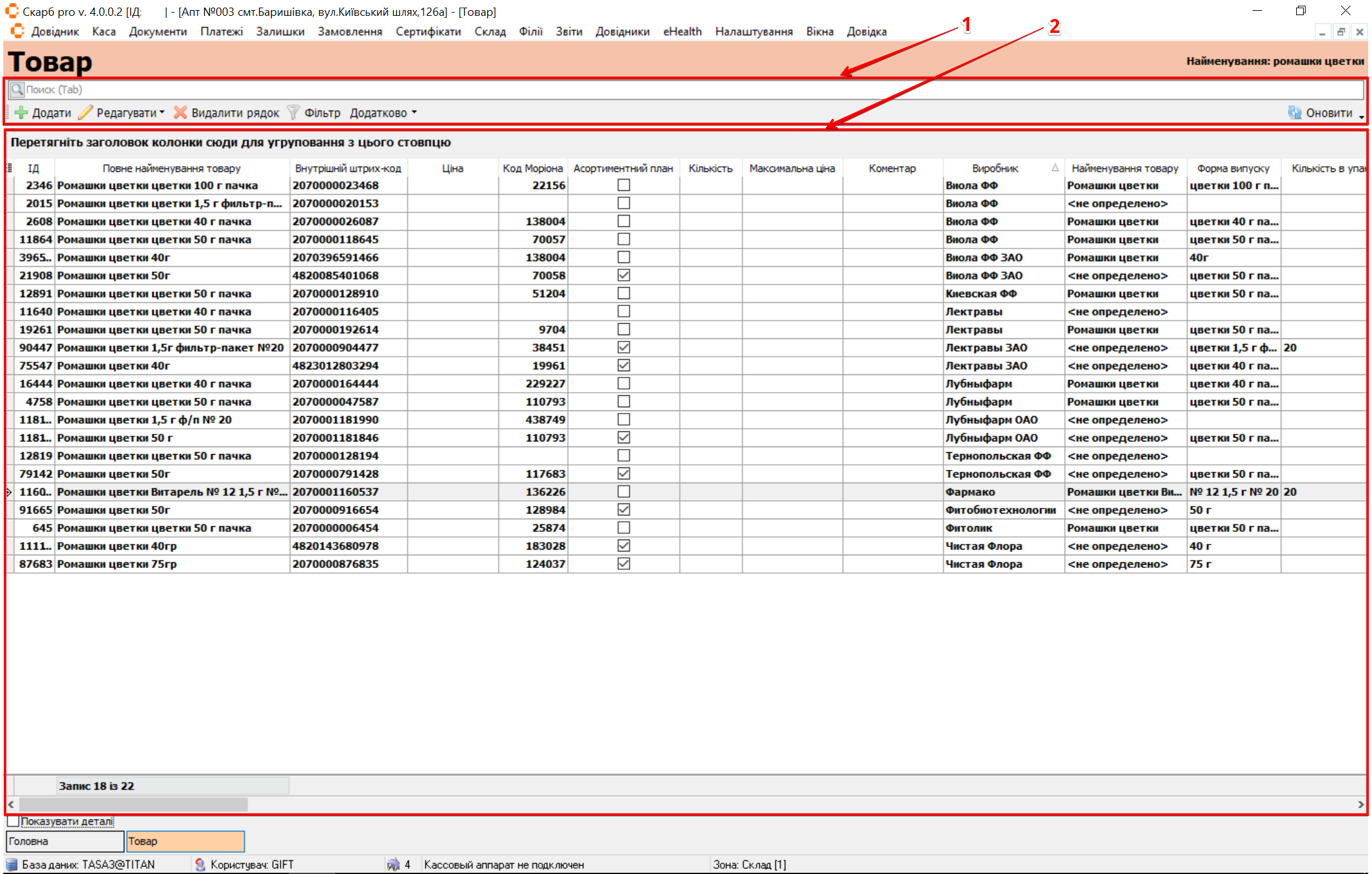
Task: Click the horizontal scrollbar right arrow
Action: point(1360,804)
